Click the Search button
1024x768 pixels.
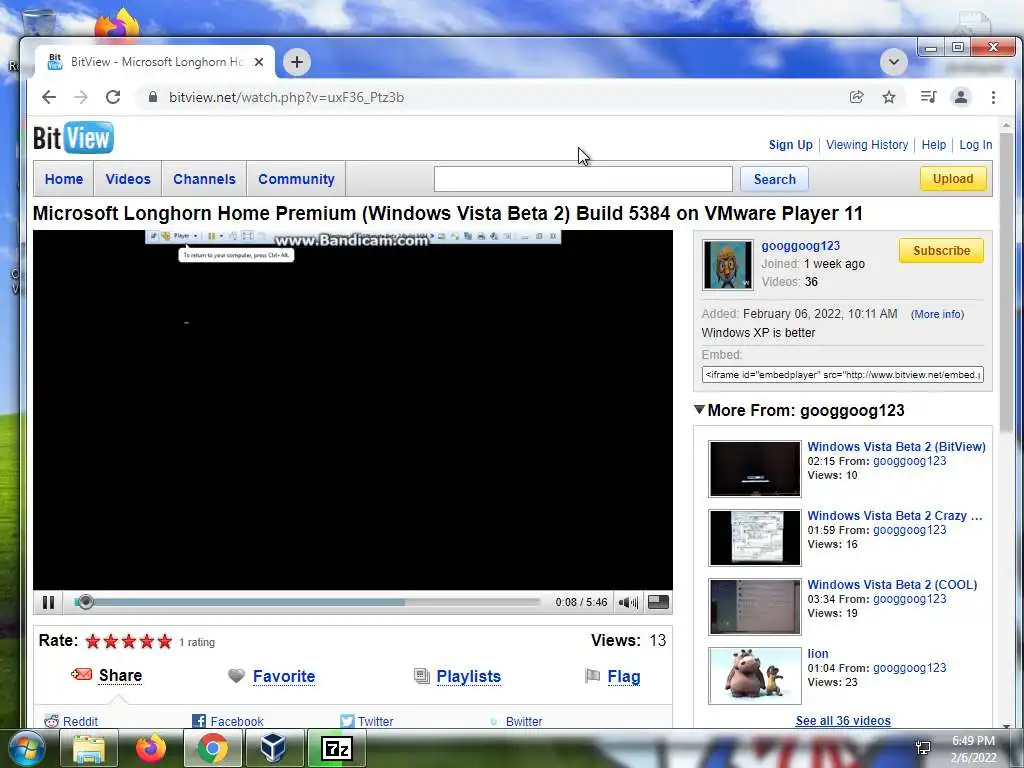(775, 179)
